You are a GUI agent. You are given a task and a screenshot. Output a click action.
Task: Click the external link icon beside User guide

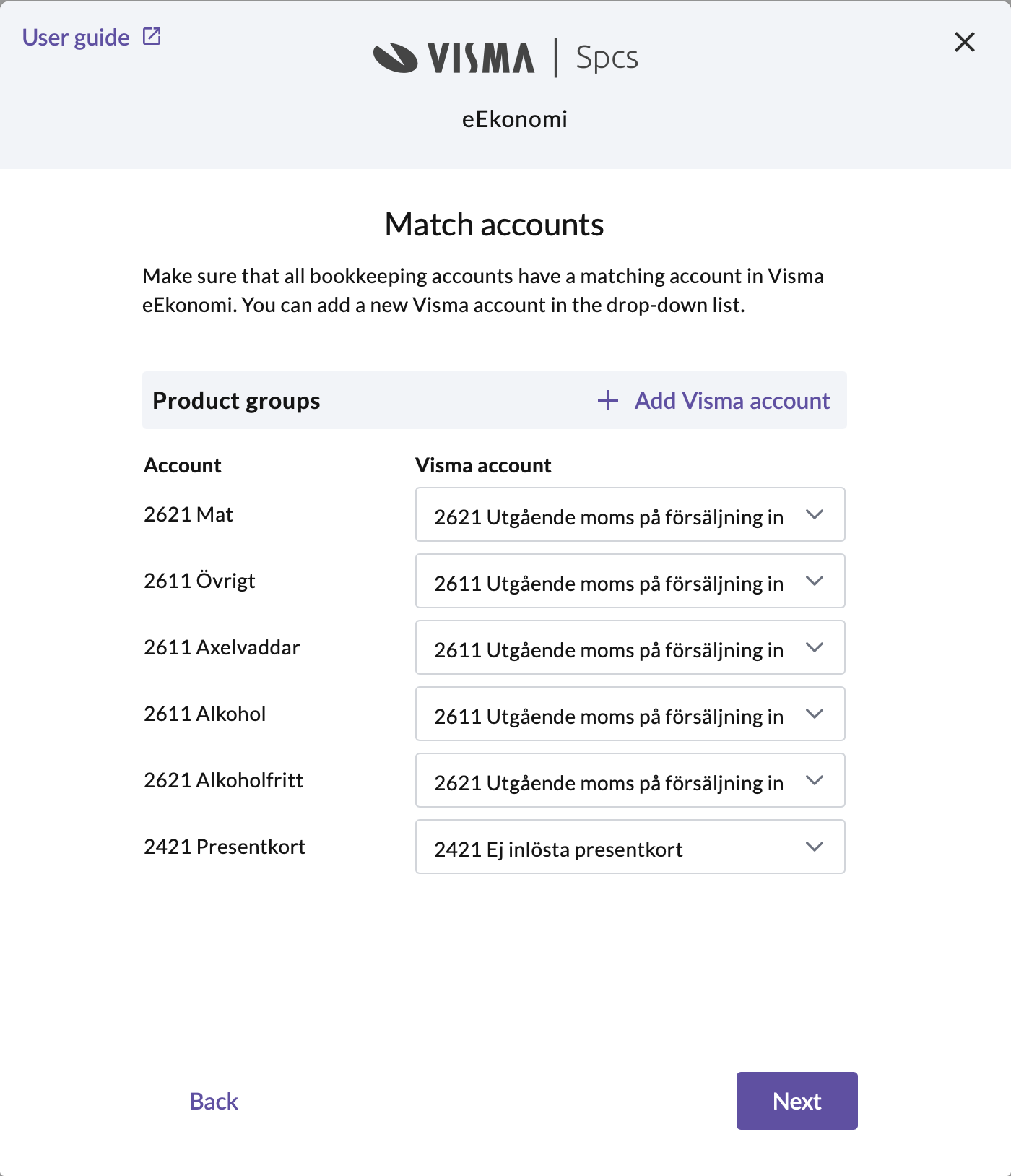click(x=152, y=36)
